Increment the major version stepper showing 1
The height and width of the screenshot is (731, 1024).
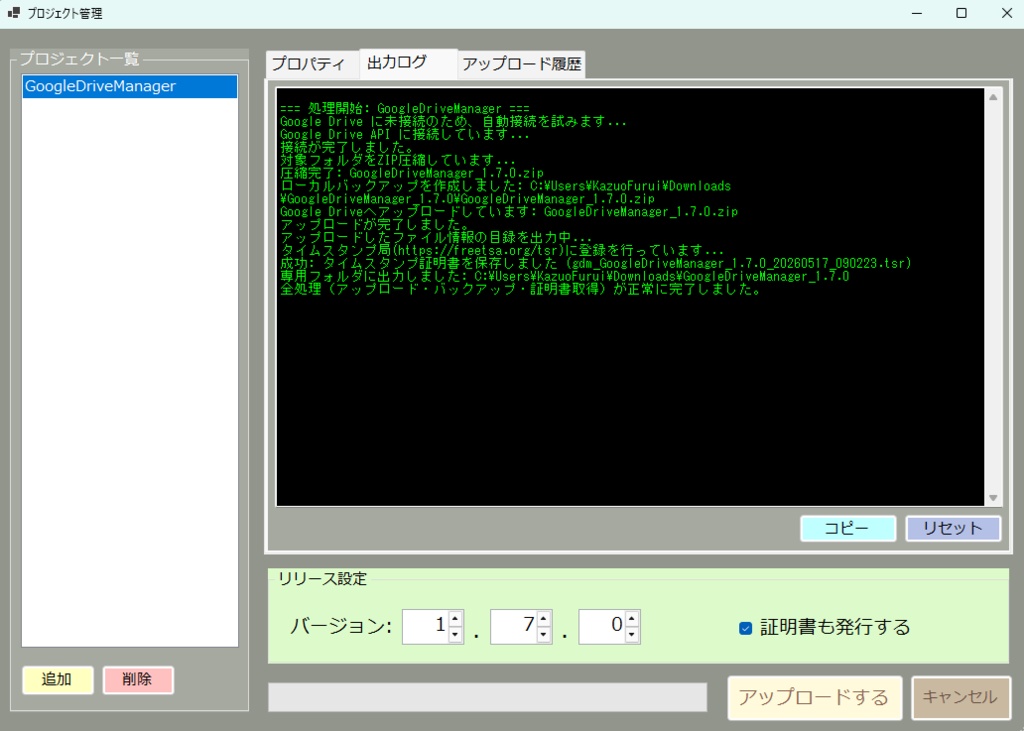pyautogui.click(x=456, y=619)
